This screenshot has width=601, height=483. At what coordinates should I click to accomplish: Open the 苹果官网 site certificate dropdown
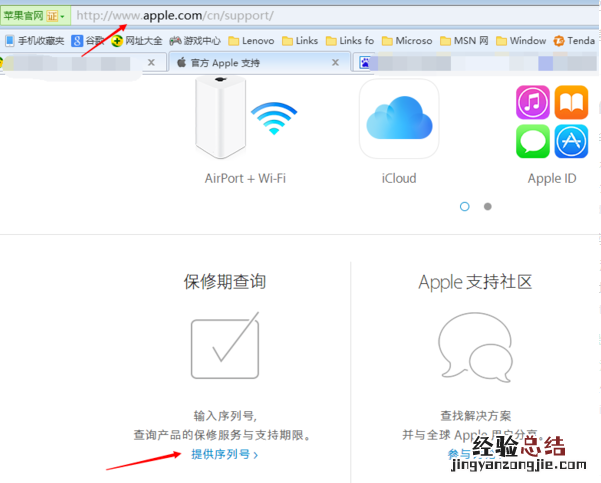click(35, 16)
